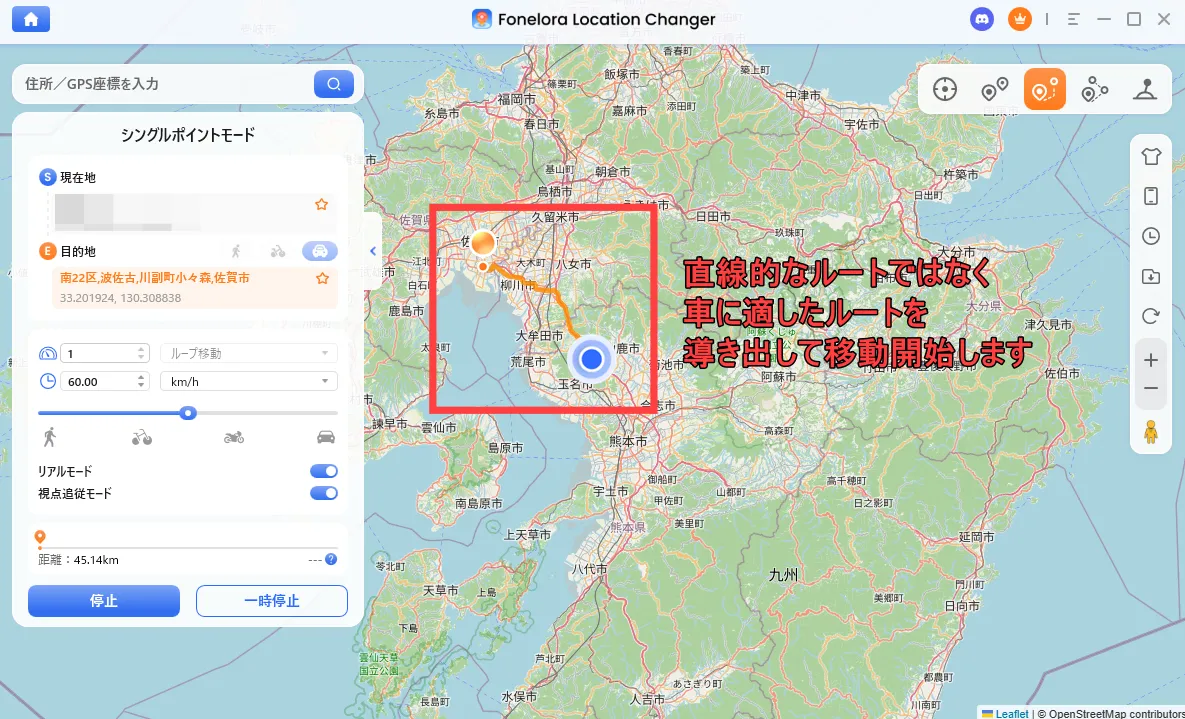Select jump teleport mode icon

coord(995,89)
